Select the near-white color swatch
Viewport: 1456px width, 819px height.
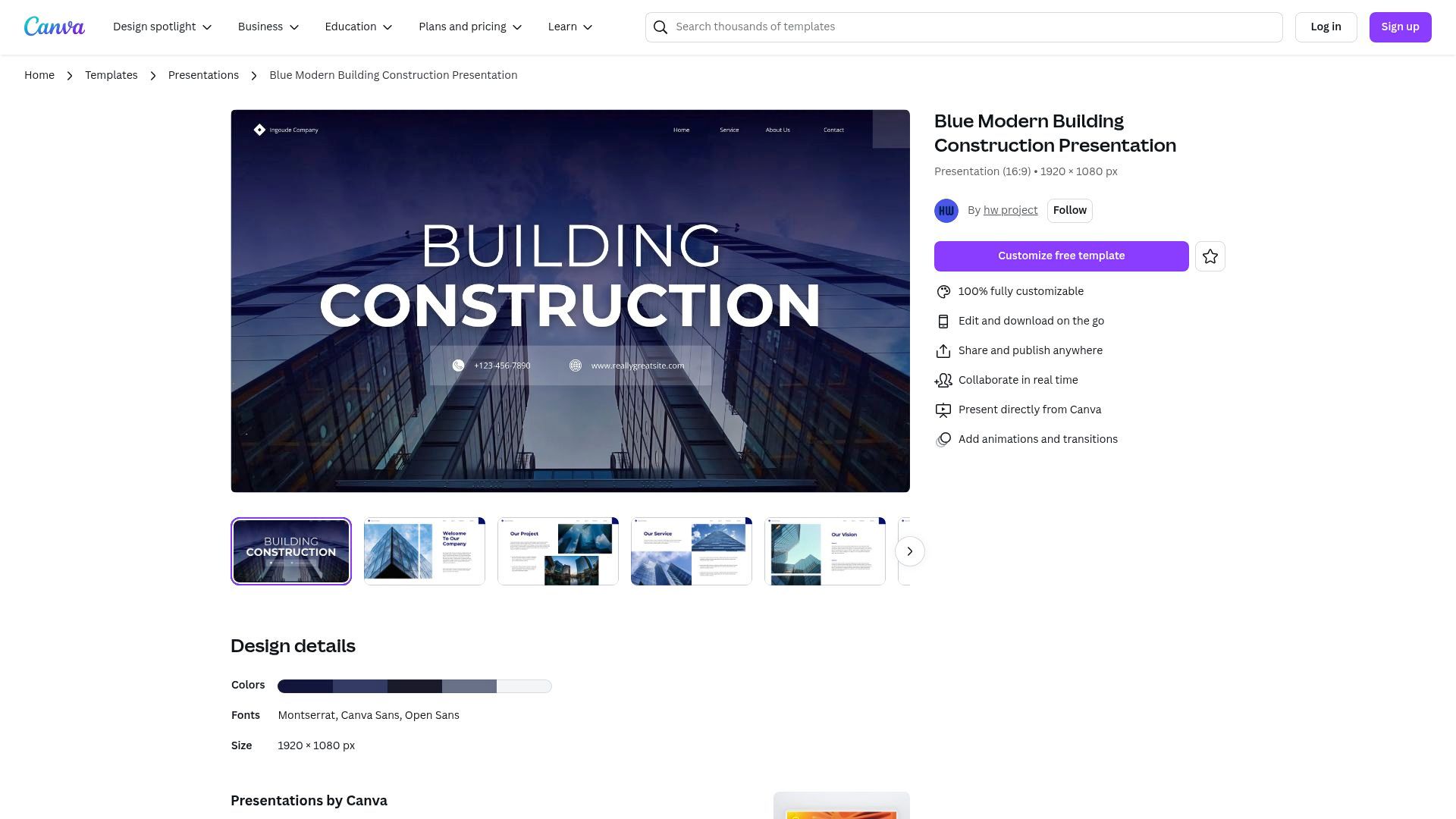tap(524, 686)
